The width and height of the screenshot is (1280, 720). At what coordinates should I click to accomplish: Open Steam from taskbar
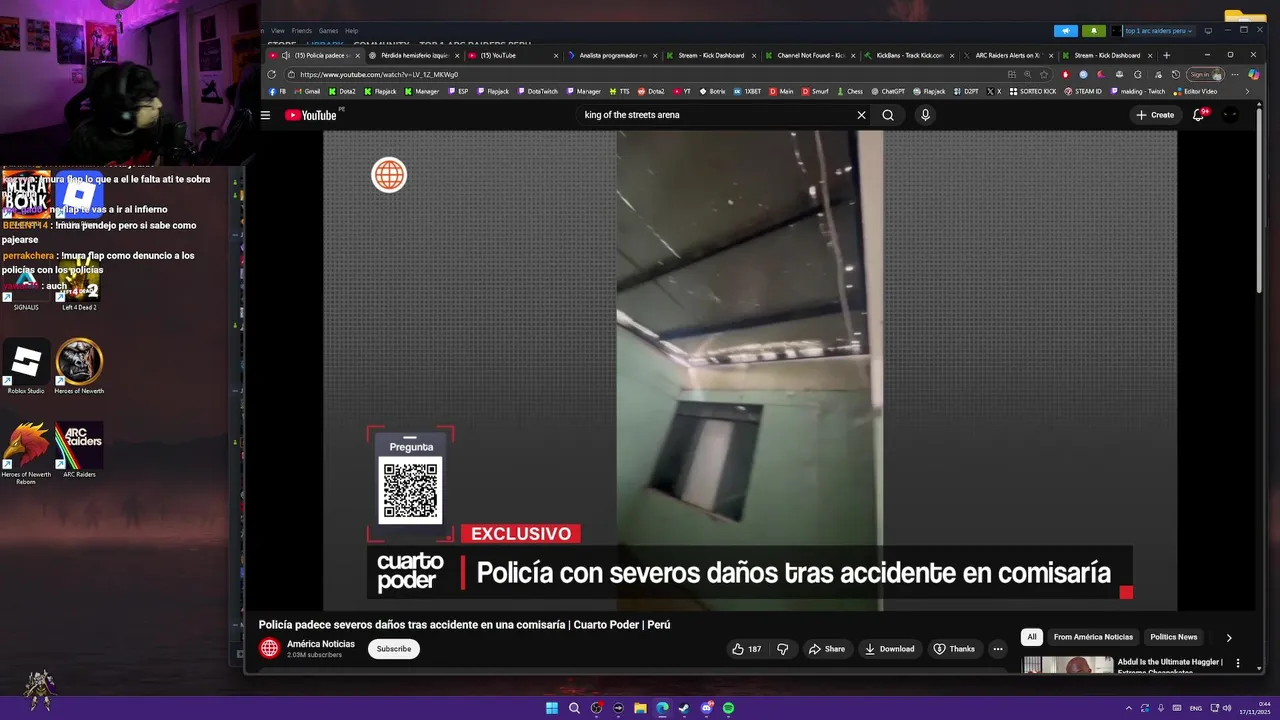click(x=684, y=708)
